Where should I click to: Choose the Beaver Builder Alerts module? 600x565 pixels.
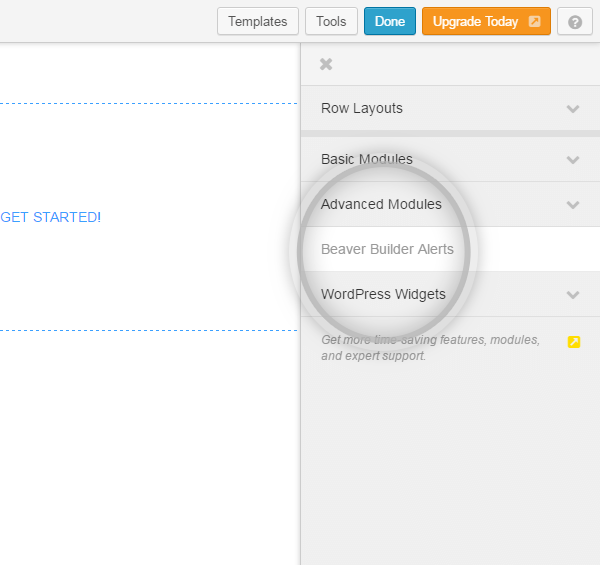[x=387, y=249]
